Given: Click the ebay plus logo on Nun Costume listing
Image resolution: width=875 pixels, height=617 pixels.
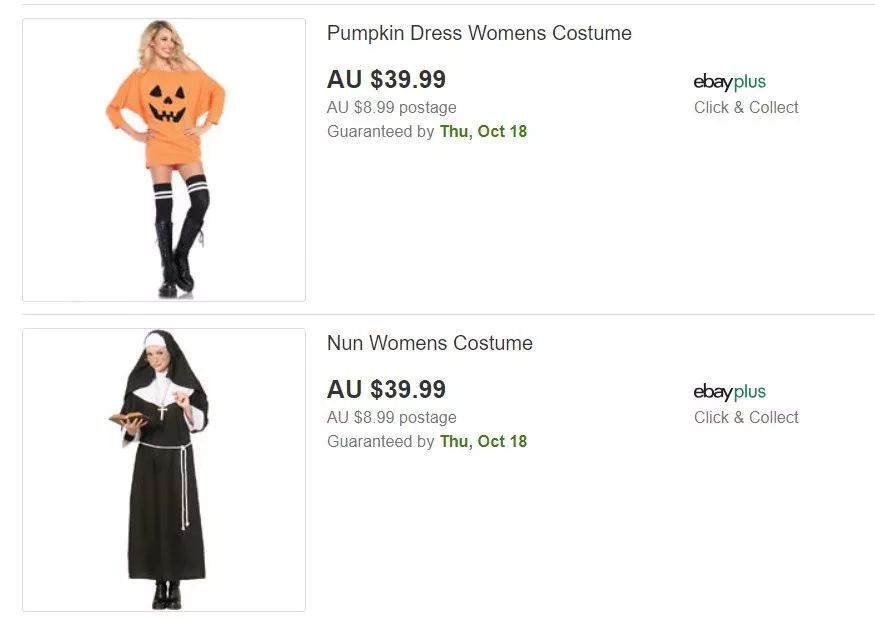Looking at the screenshot, I should click(729, 392).
